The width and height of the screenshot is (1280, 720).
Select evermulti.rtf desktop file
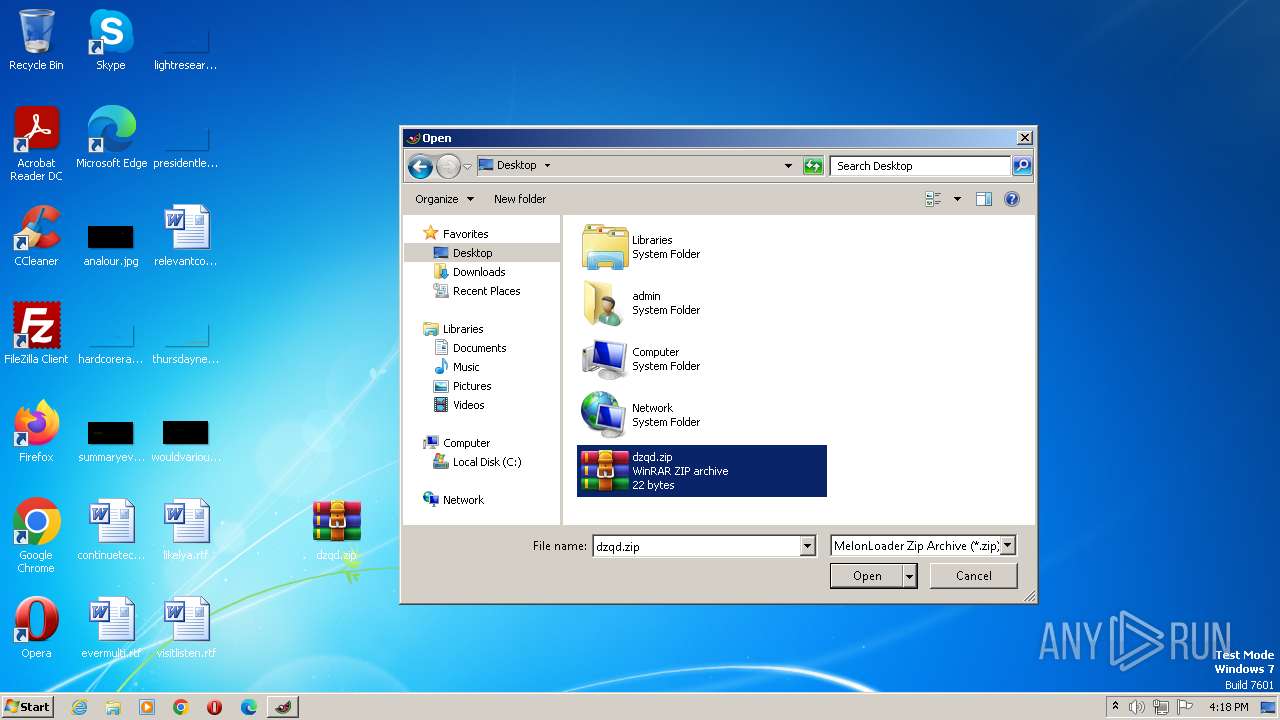point(111,628)
